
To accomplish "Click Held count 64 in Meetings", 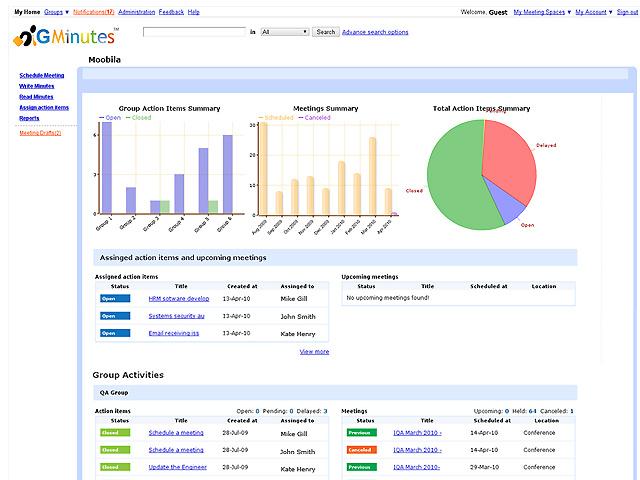I will [532, 411].
